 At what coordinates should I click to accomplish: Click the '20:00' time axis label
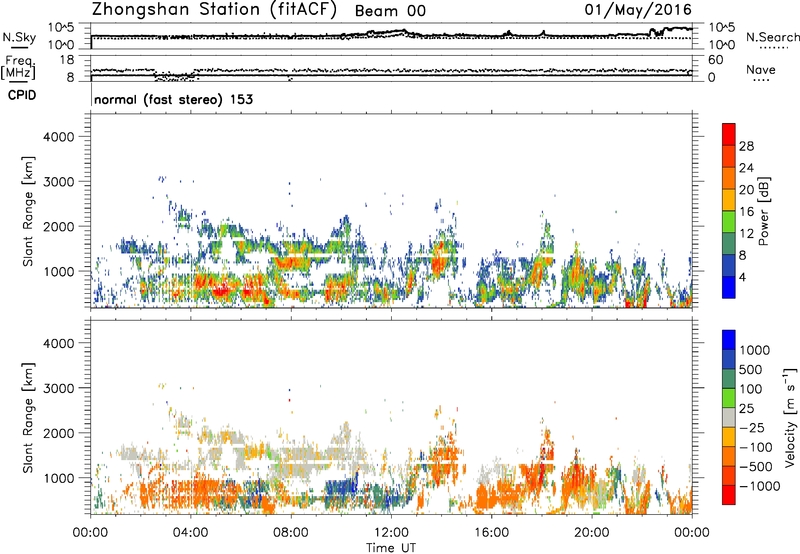[592, 533]
